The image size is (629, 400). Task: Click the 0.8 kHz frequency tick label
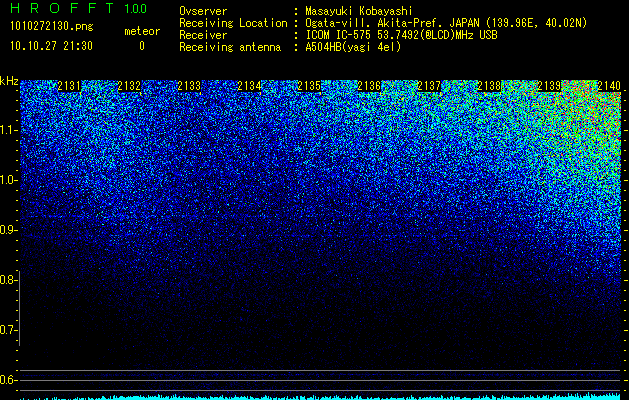pyautogui.click(x=7, y=280)
